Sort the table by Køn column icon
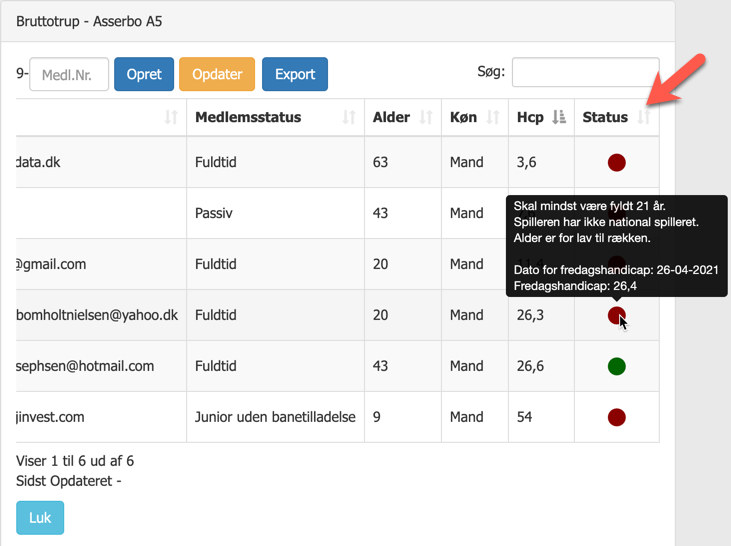Screen dimensions: 731x546 (x=493, y=118)
